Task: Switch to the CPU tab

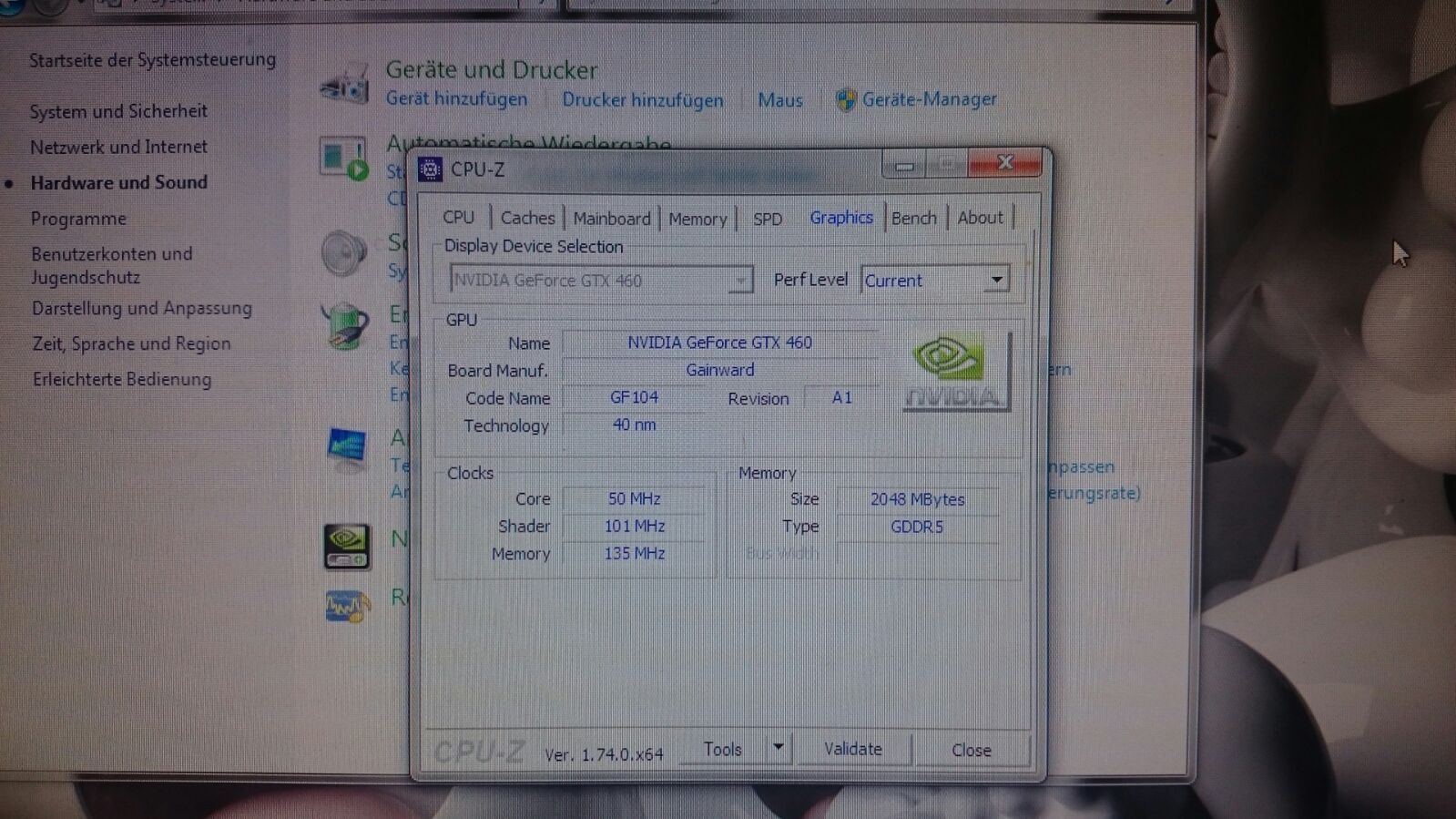Action: coord(458,218)
